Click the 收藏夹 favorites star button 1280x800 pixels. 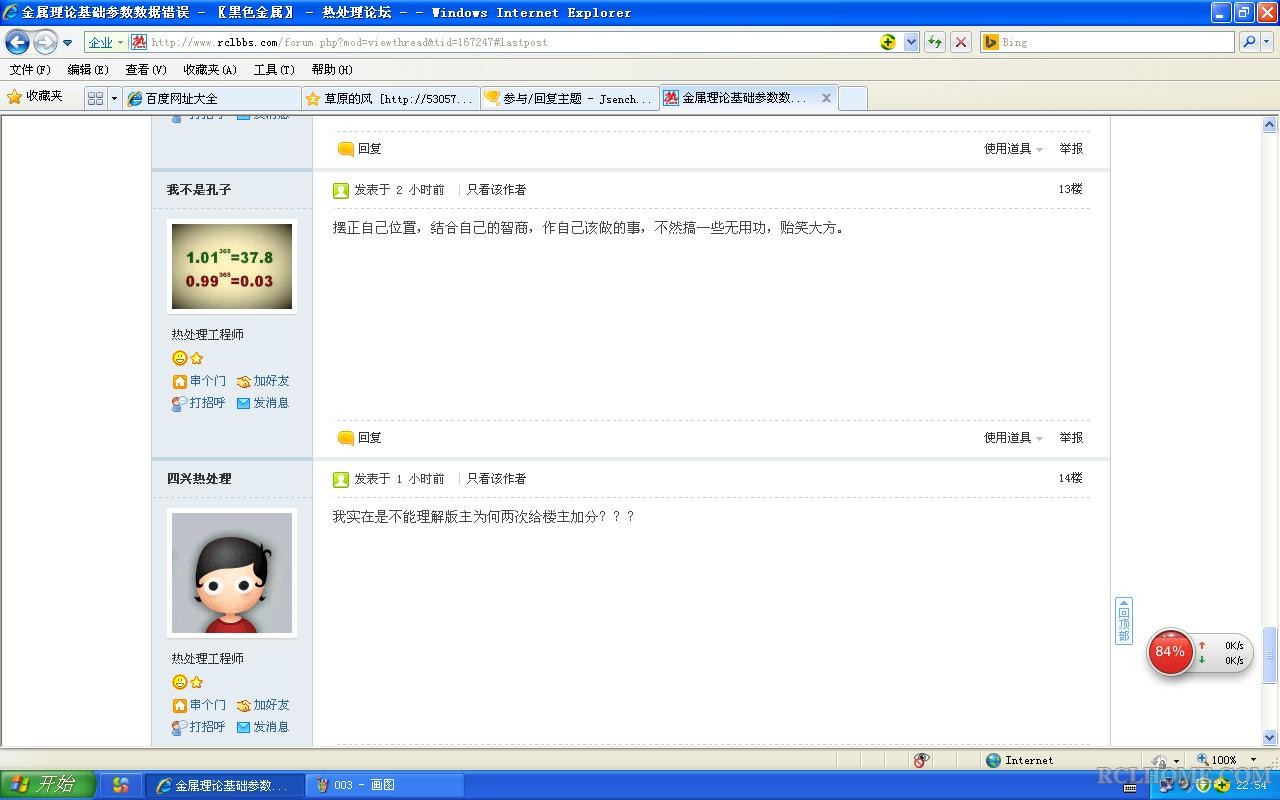[x=36, y=97]
